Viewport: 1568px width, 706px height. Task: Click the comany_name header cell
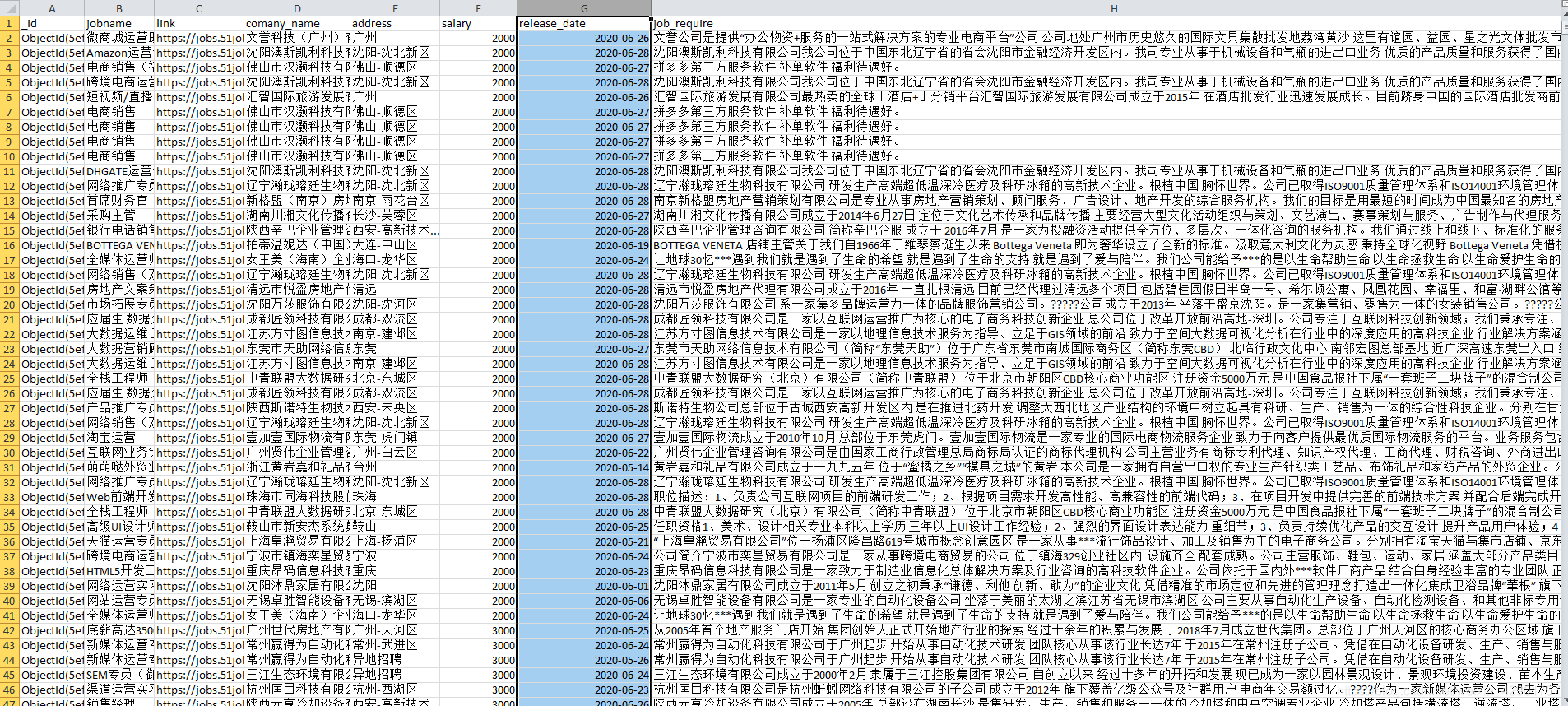click(297, 23)
